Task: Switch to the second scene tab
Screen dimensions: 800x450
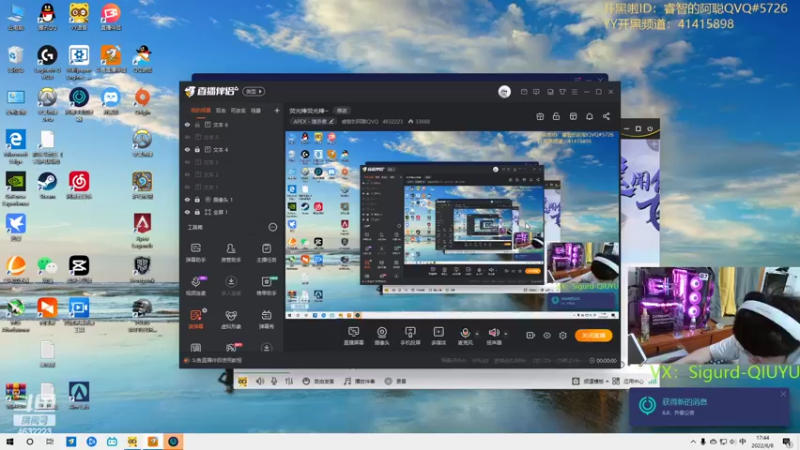Action: tap(220, 110)
